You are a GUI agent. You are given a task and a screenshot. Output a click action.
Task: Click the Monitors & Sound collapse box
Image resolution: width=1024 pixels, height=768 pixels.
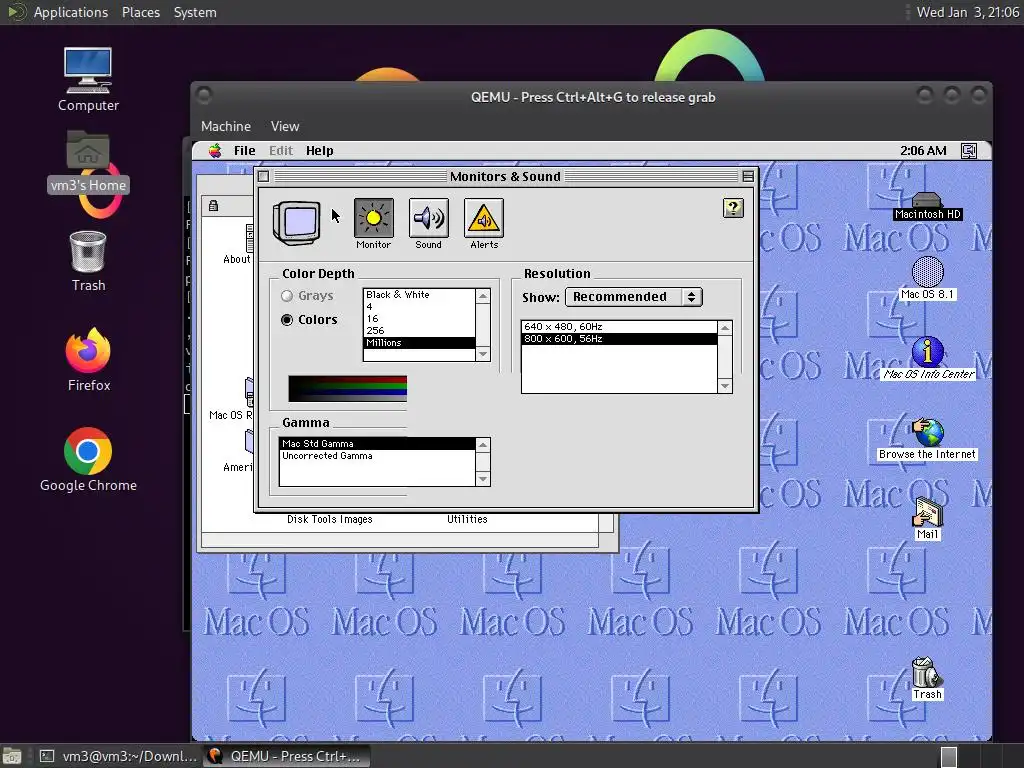point(748,176)
